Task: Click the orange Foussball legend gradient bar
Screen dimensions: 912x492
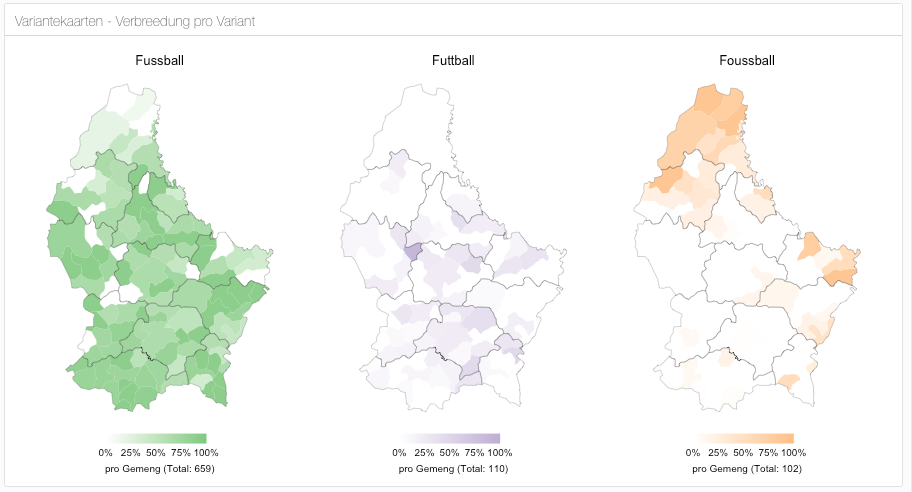Action: click(747, 438)
